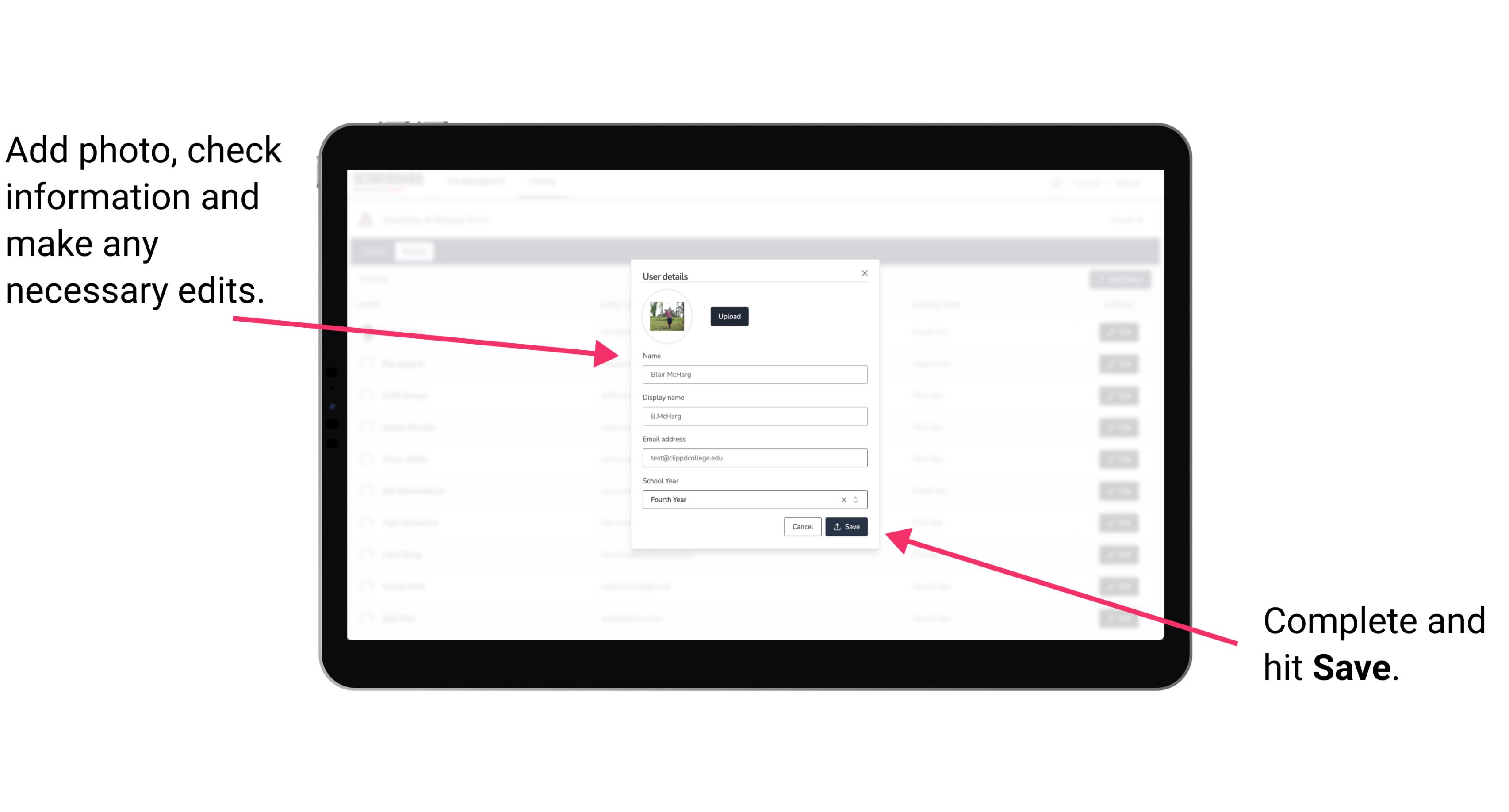The image size is (1509, 812).
Task: Click the Save icon button
Action: [x=846, y=526]
